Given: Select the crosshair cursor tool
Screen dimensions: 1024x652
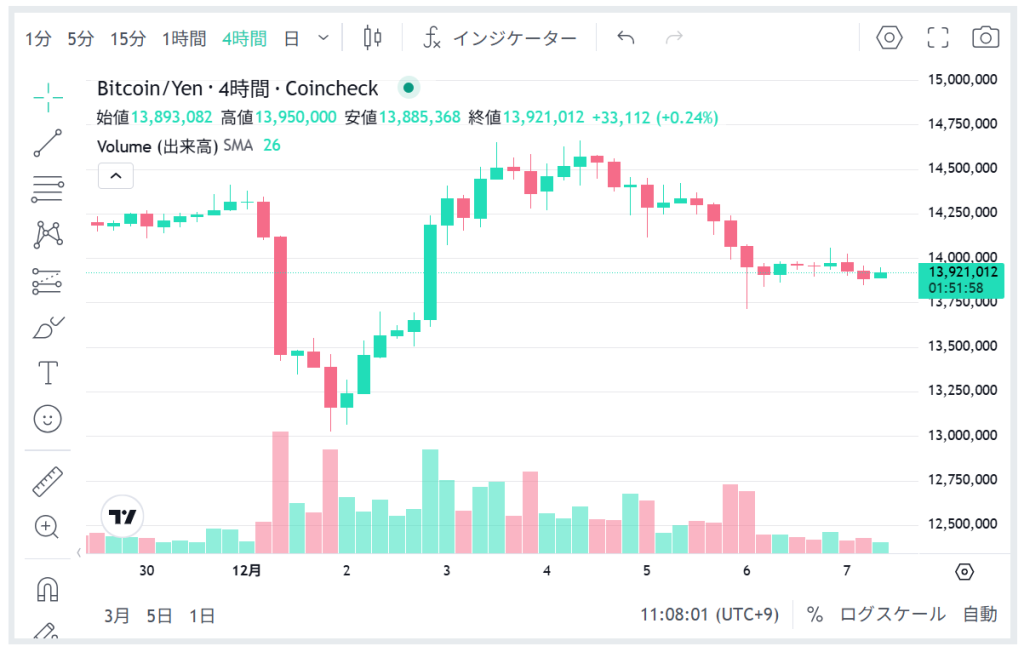Looking at the screenshot, I should click(x=48, y=96).
